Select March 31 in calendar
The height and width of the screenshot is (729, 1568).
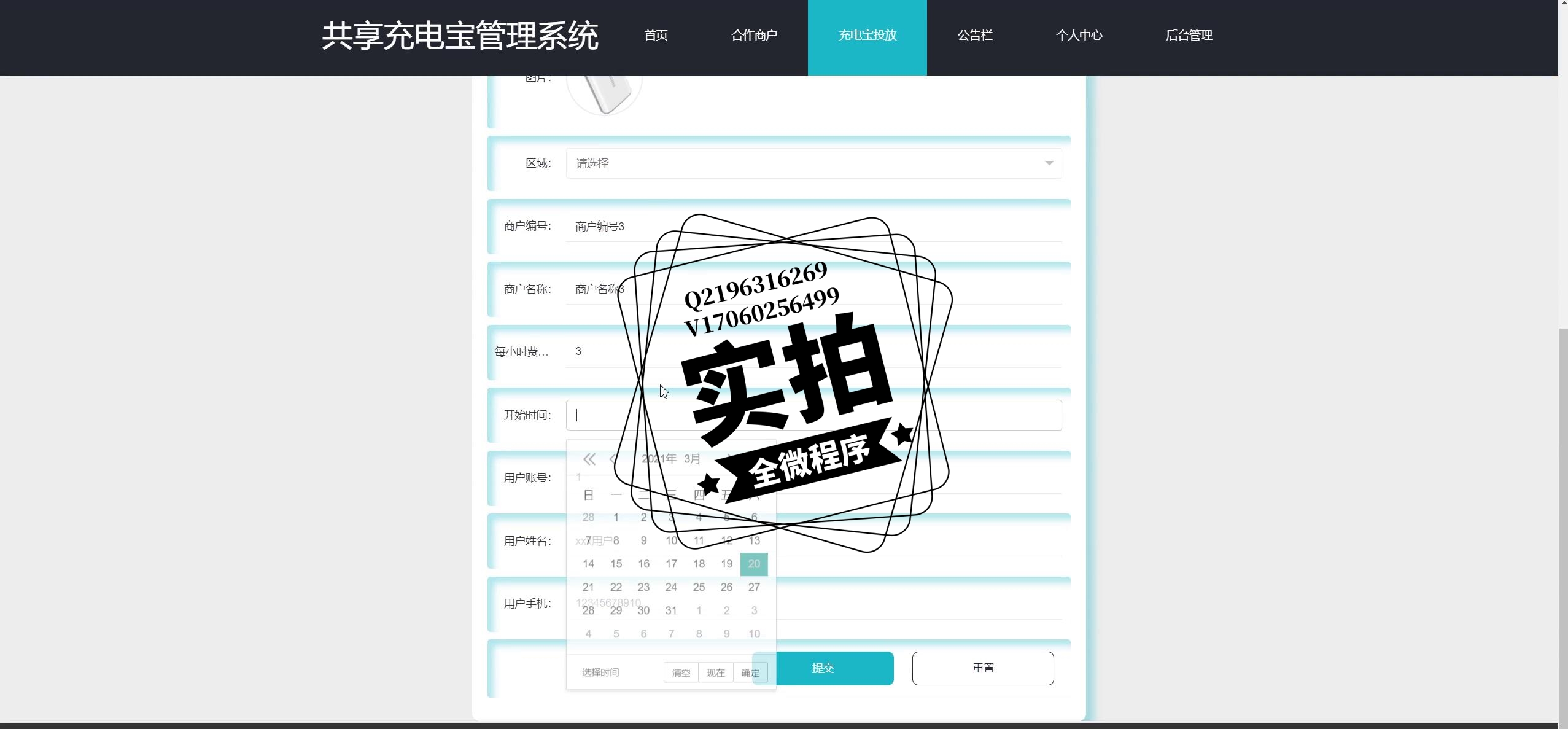(671, 611)
